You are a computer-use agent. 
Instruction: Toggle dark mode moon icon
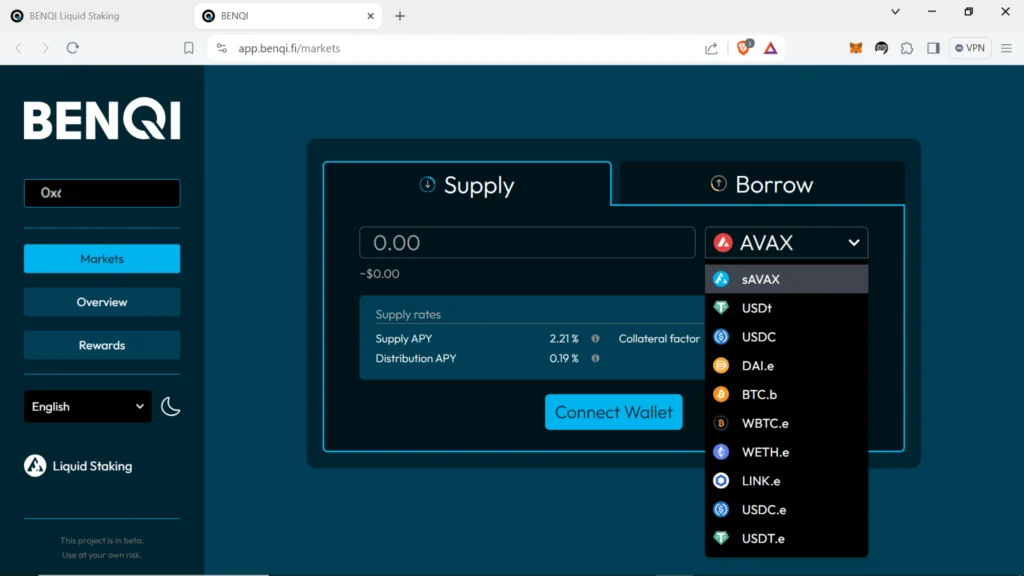pos(171,406)
